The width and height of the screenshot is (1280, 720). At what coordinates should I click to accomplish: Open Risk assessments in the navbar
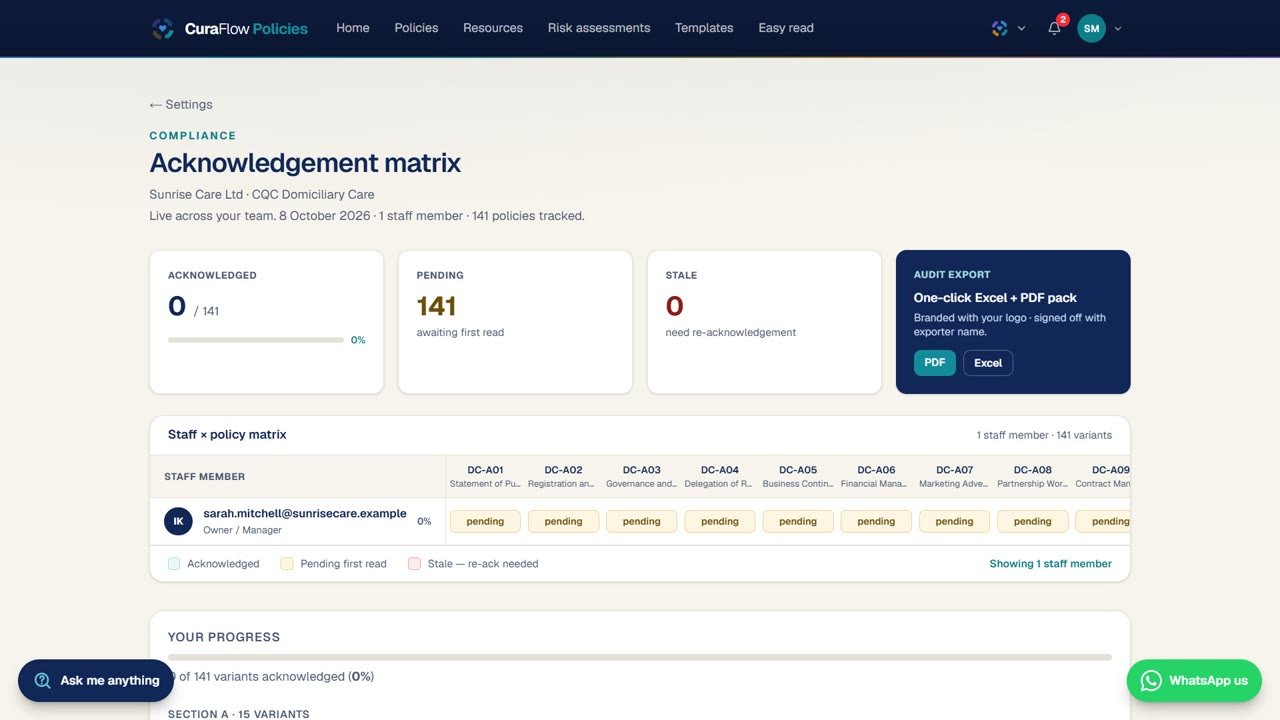click(x=599, y=28)
